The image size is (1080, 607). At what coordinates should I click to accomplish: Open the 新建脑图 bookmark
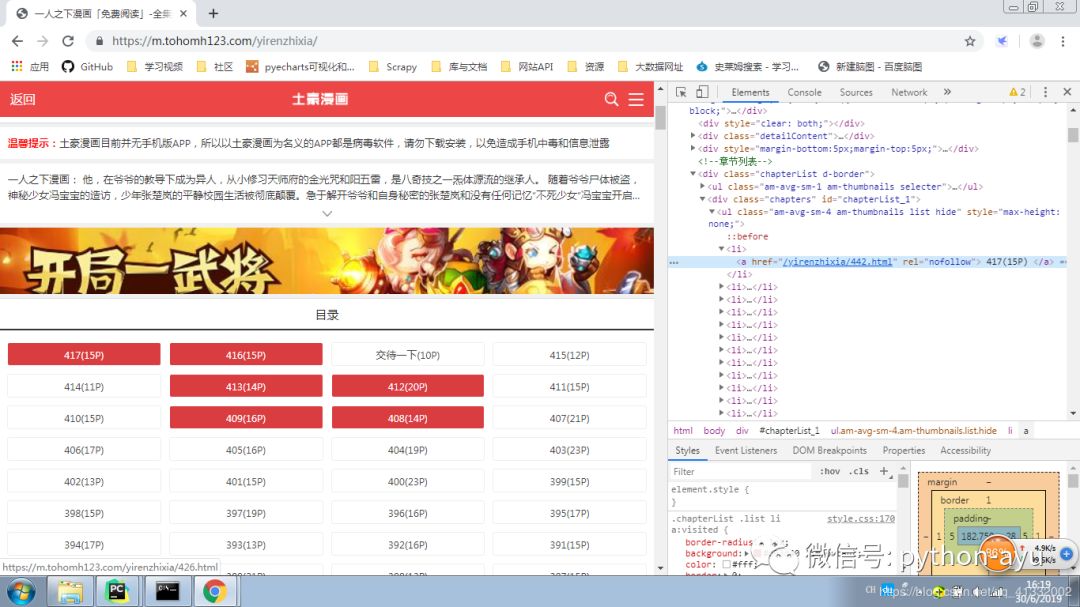[x=869, y=66]
